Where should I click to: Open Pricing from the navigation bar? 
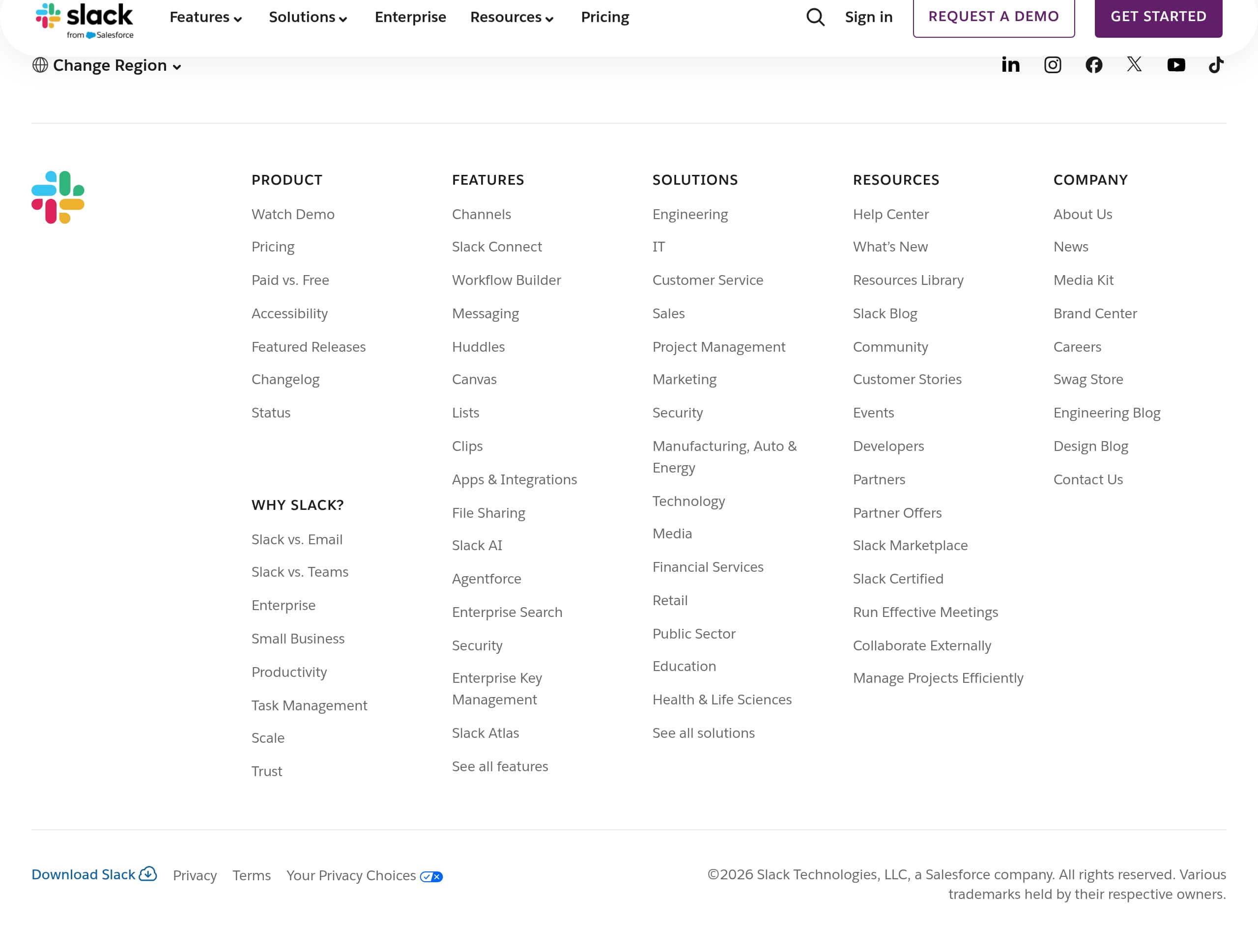(604, 17)
